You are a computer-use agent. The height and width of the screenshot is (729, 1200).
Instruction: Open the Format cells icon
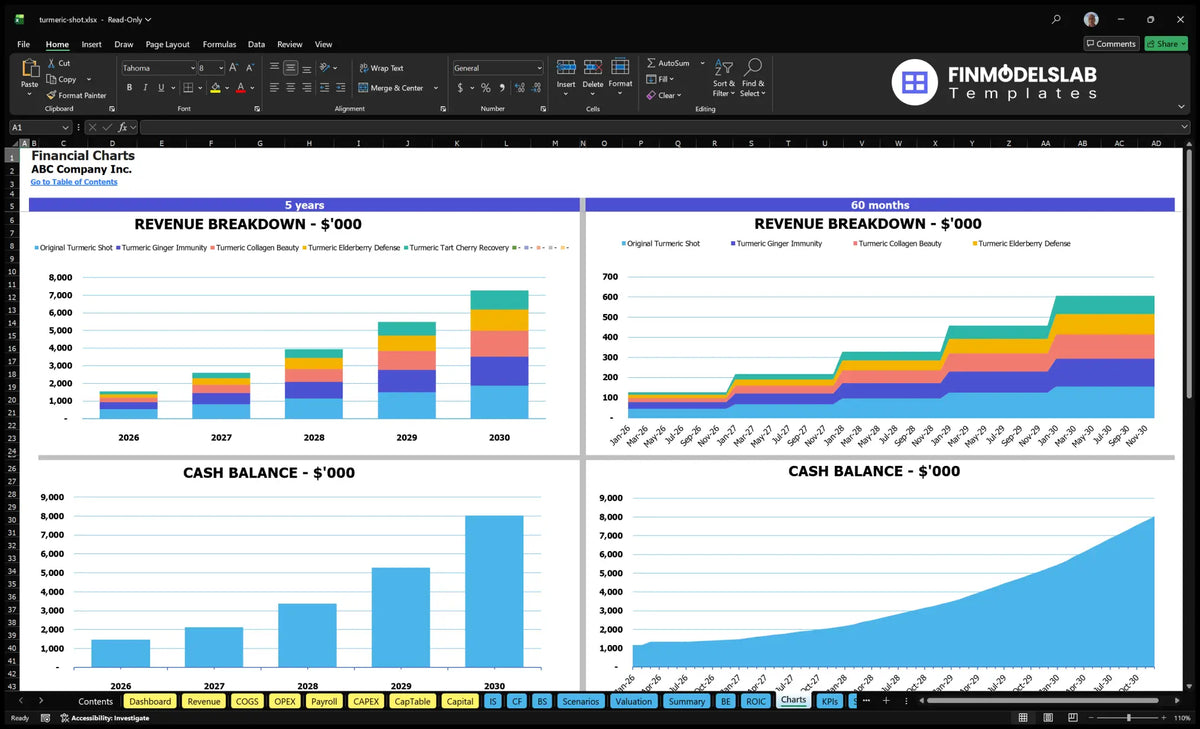(x=620, y=68)
